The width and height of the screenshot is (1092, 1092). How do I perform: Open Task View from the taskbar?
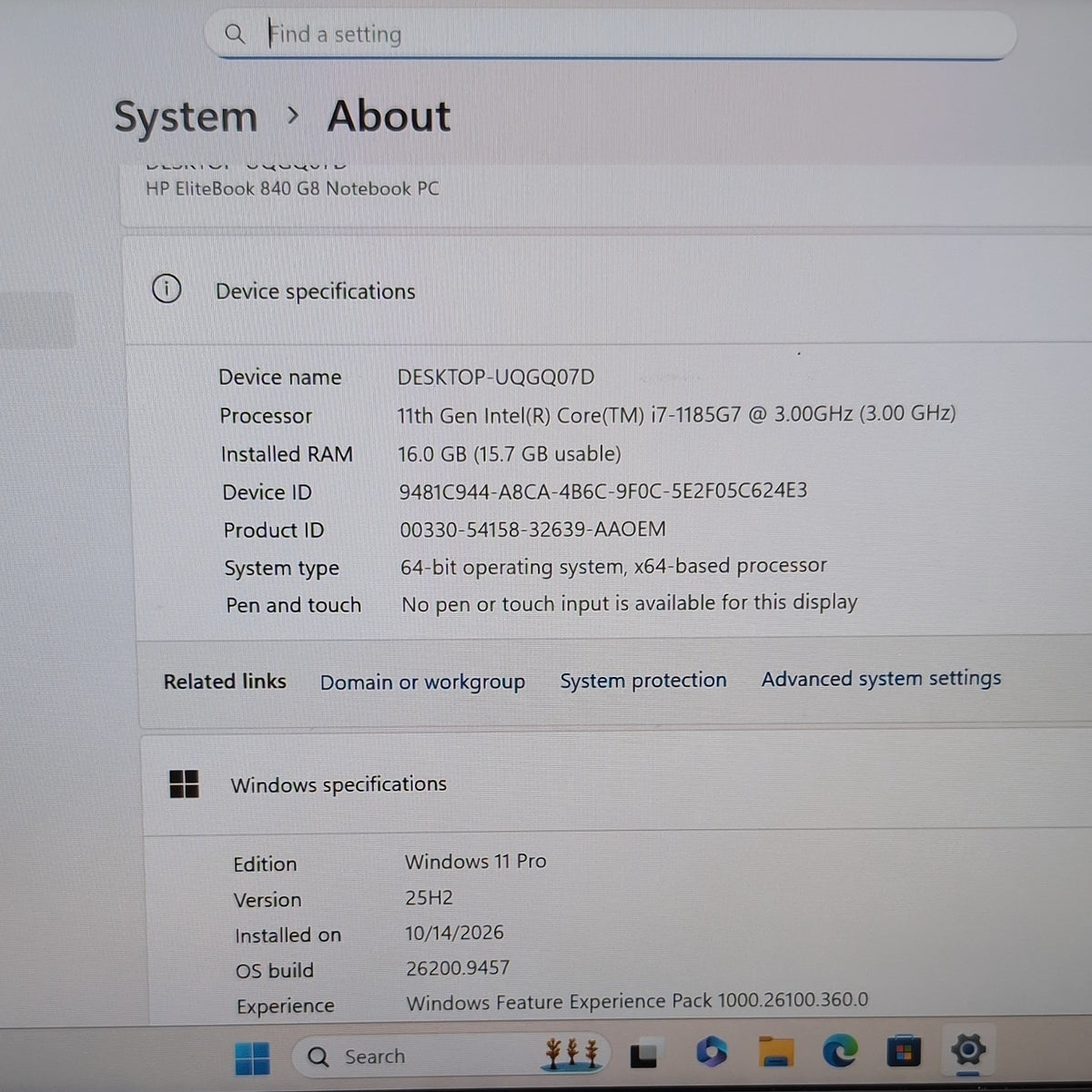[x=643, y=1054]
